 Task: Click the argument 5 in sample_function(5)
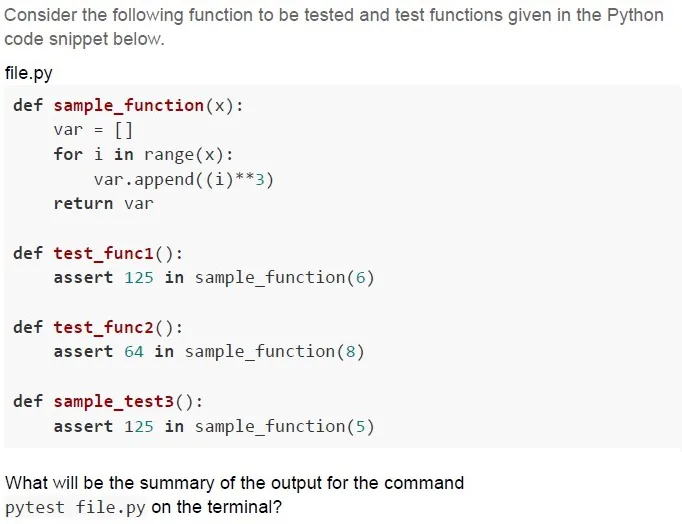(361, 427)
